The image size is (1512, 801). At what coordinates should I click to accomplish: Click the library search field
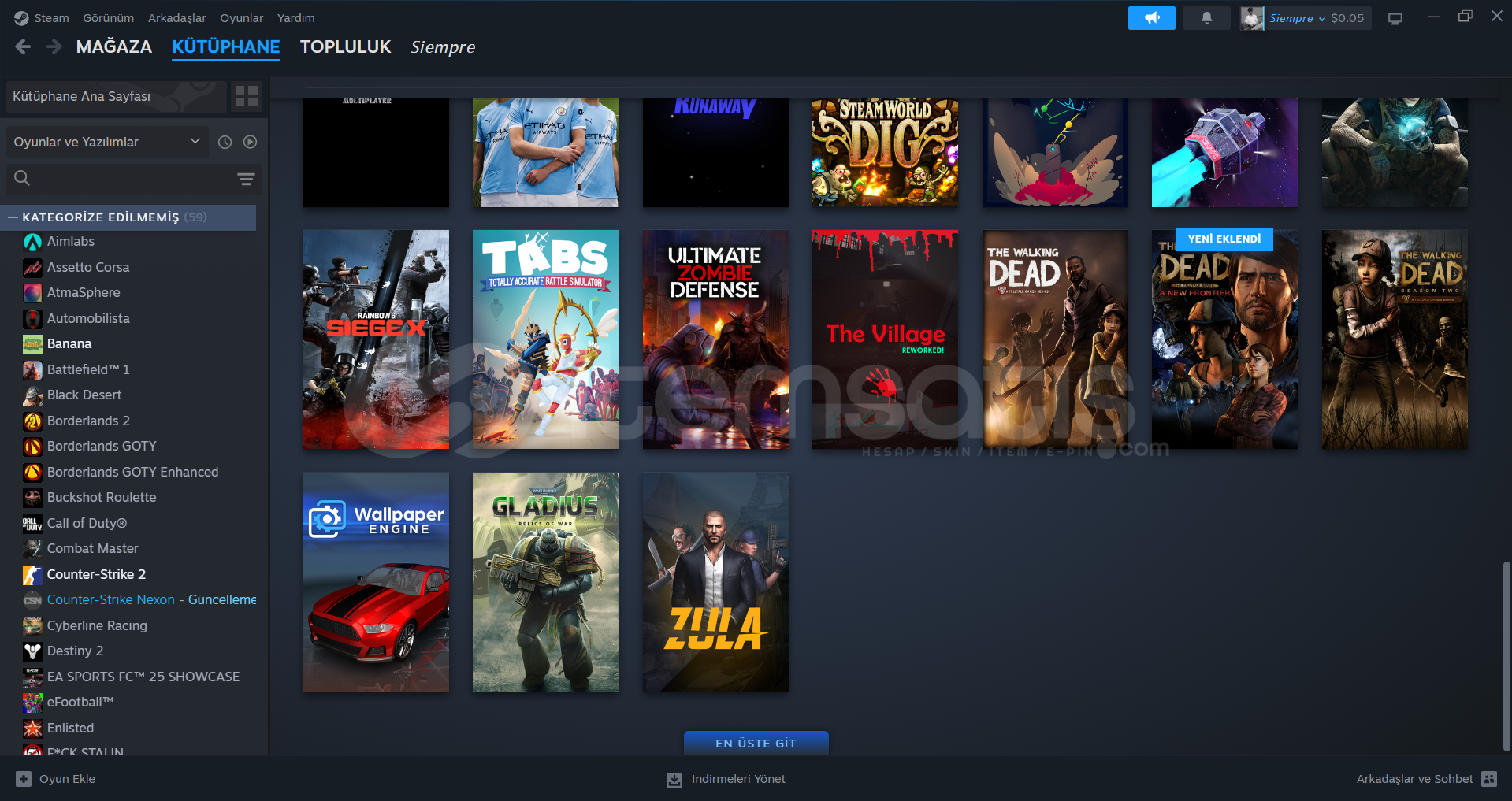(x=126, y=179)
